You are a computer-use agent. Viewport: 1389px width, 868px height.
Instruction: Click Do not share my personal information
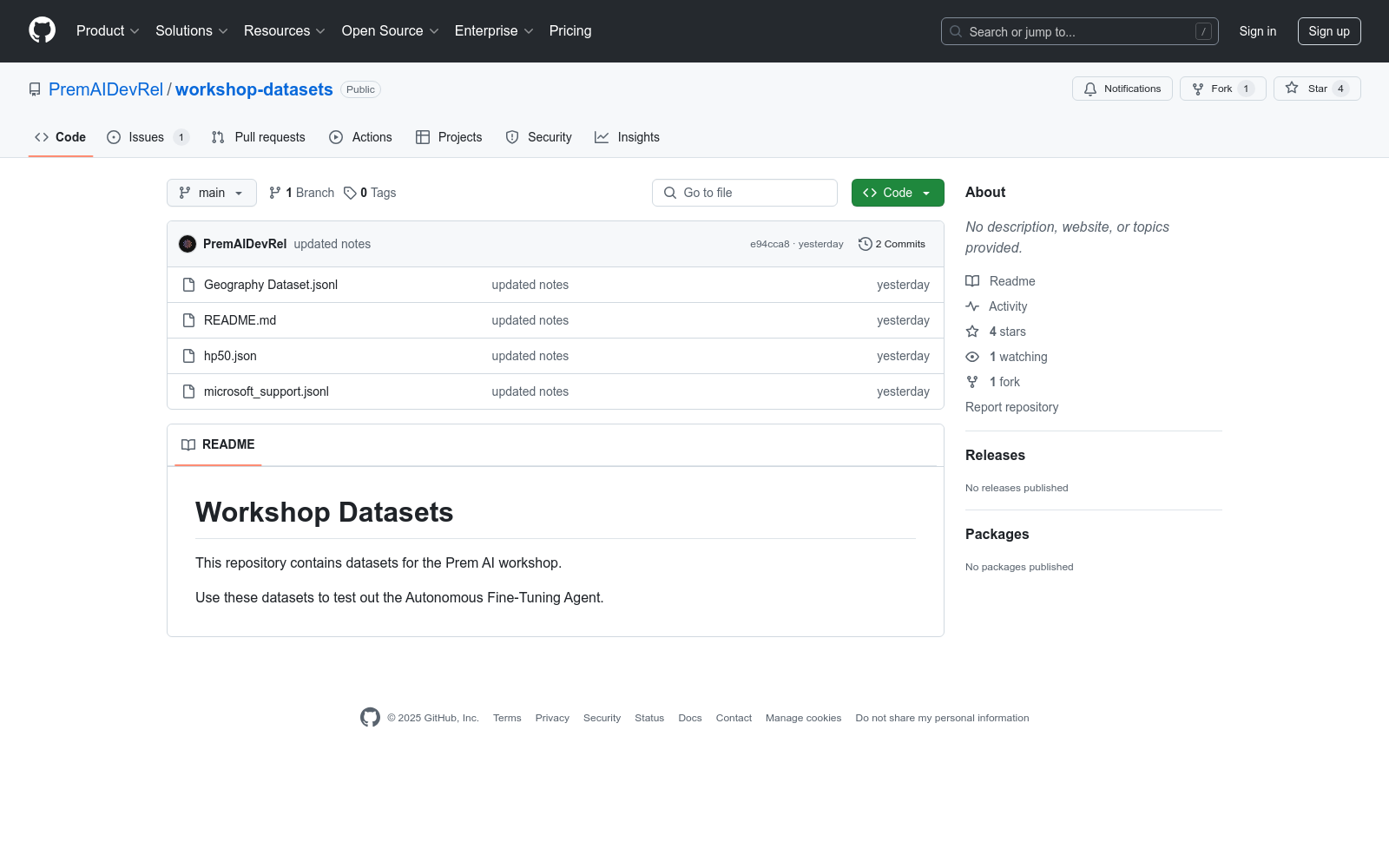(x=942, y=718)
